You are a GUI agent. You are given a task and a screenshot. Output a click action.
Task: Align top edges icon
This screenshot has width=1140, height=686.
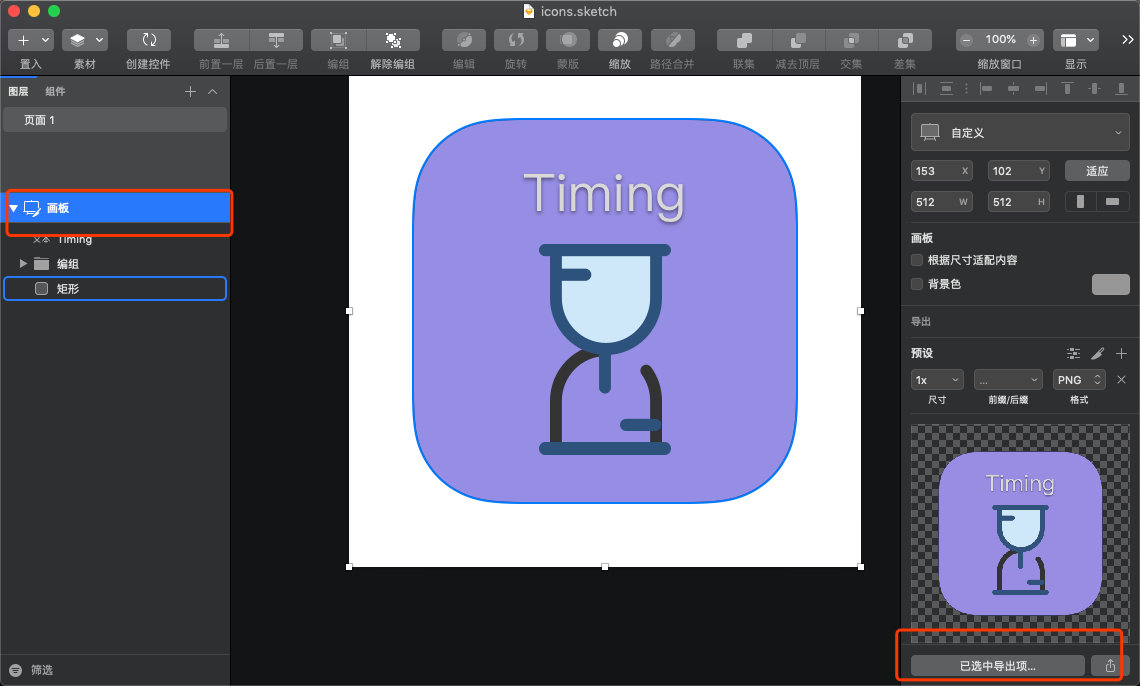point(1067,89)
